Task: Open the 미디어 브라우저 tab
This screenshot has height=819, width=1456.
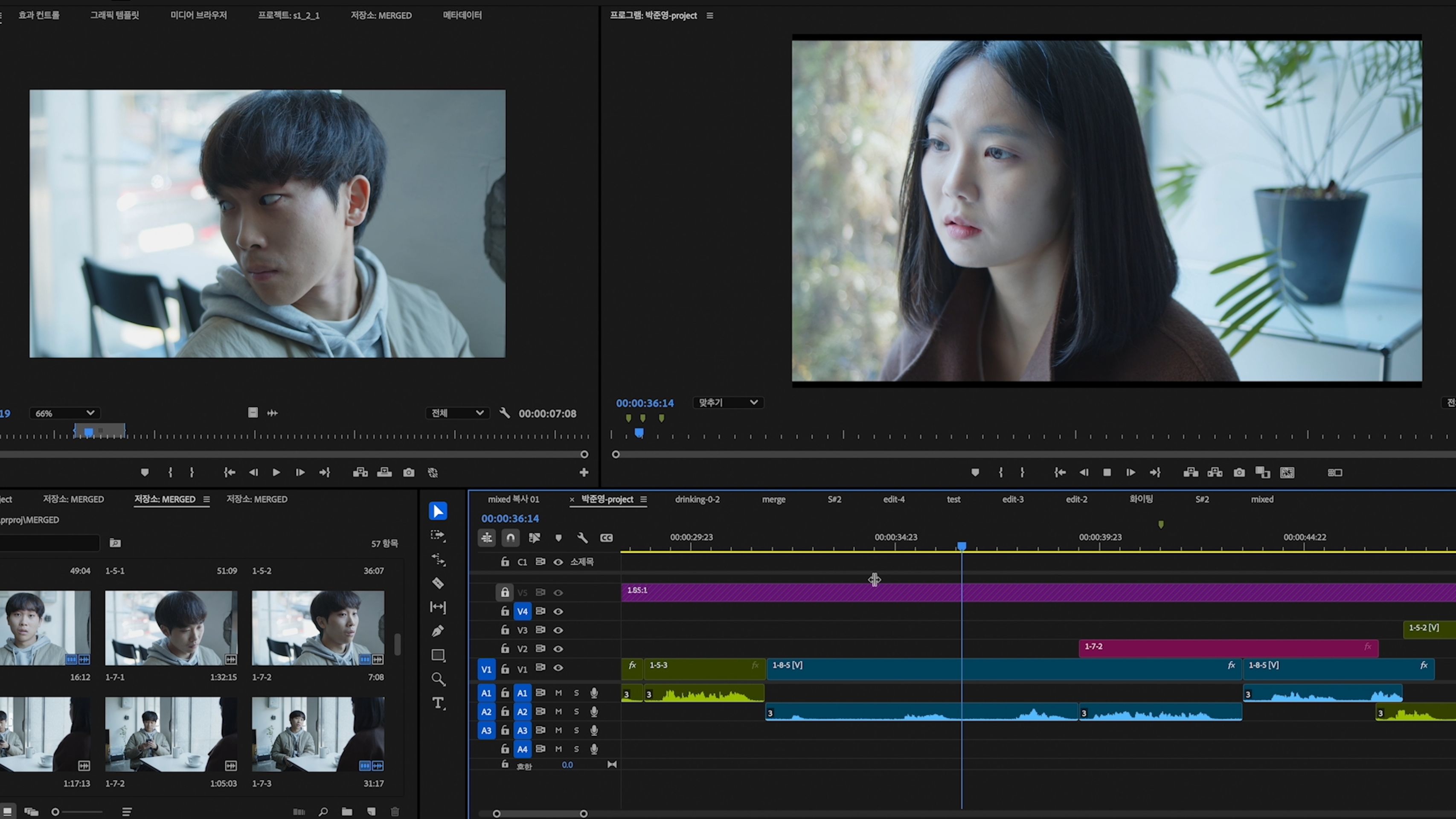Action: pyautogui.click(x=198, y=15)
